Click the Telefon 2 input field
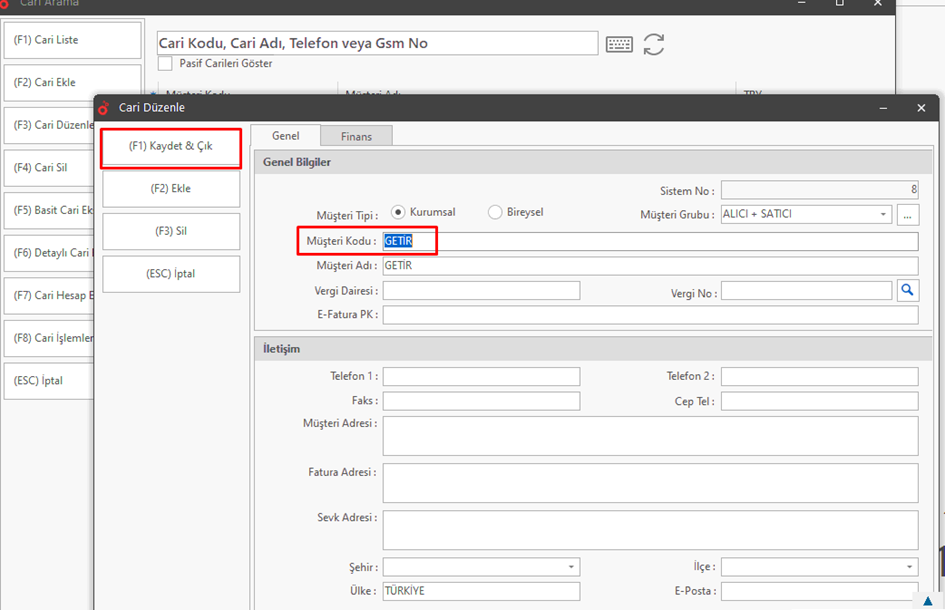Screen dimensions: 945x610 click(820, 377)
